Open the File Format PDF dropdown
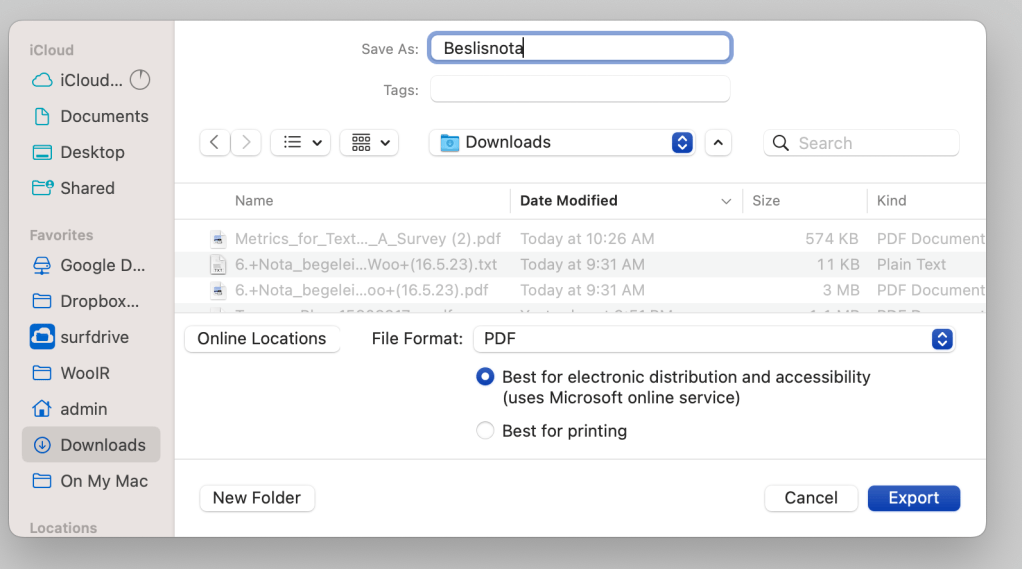1022x569 pixels. point(941,339)
